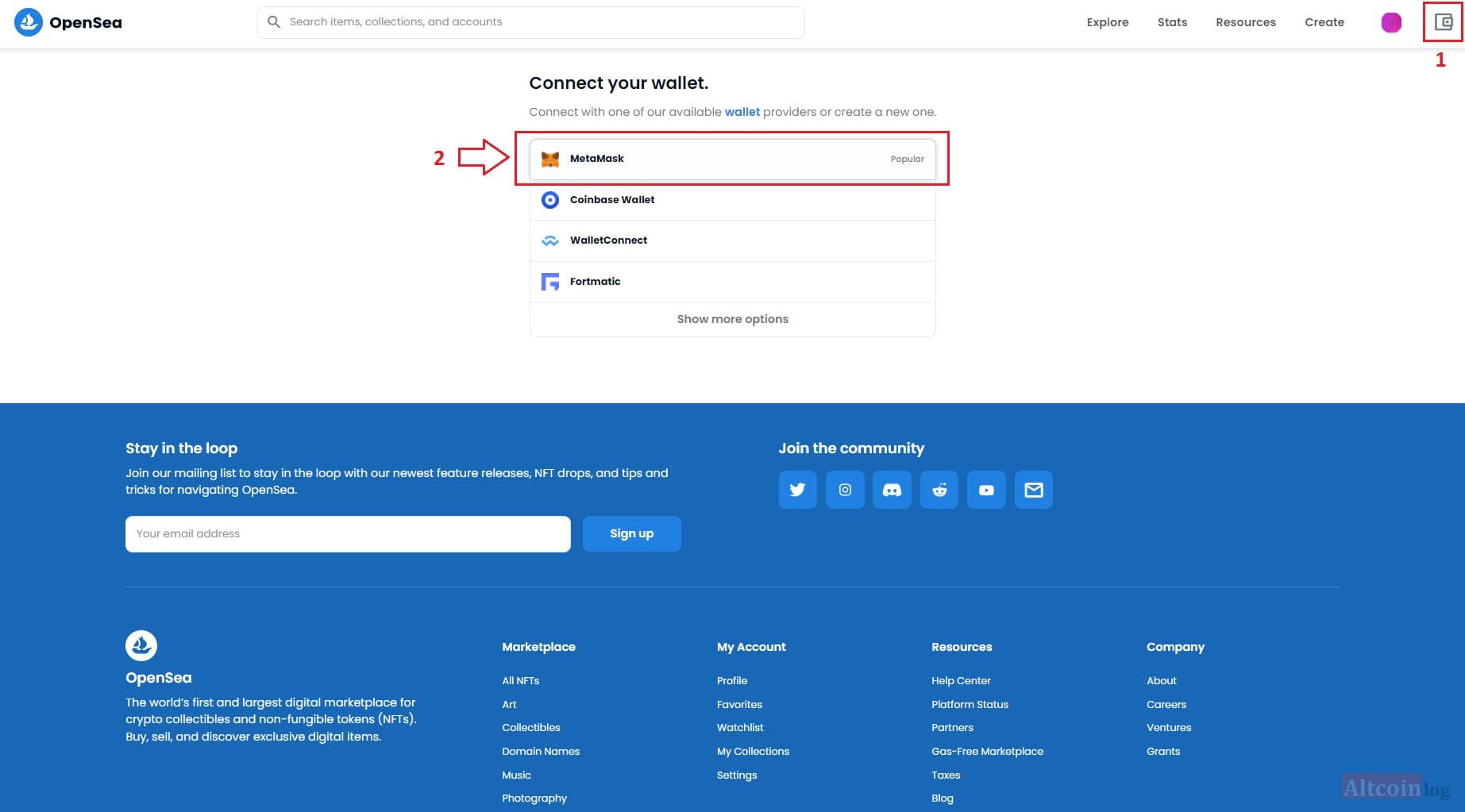Open the Gas-Free Marketplace link

987,751
